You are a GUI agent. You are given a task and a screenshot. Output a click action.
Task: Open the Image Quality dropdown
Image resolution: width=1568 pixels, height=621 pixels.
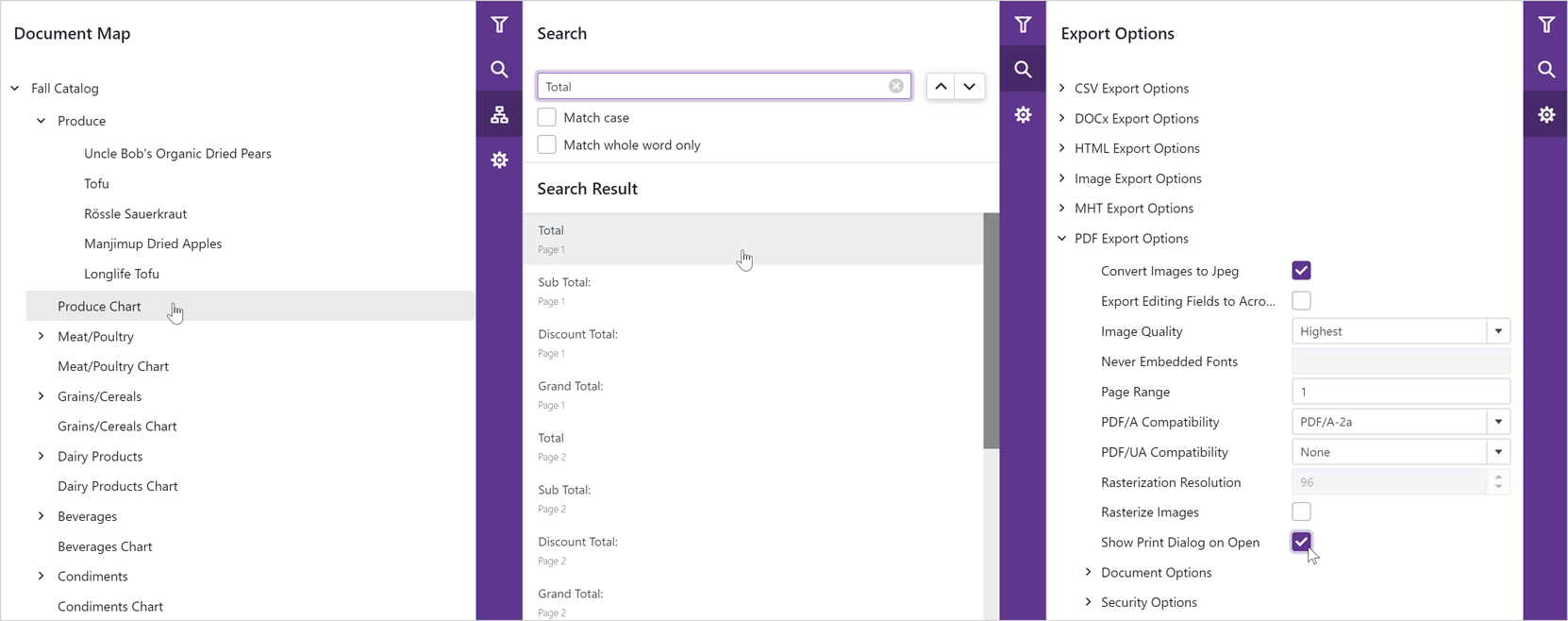pos(1498,331)
